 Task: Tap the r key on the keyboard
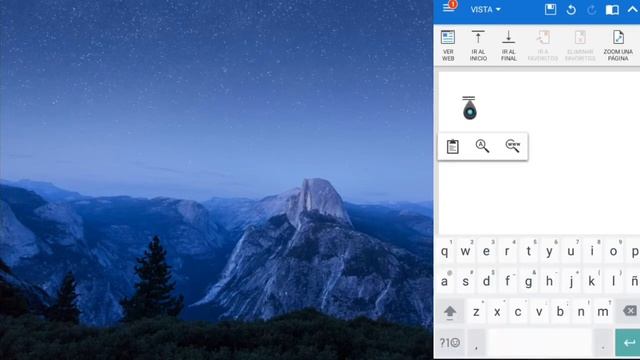pos(507,251)
